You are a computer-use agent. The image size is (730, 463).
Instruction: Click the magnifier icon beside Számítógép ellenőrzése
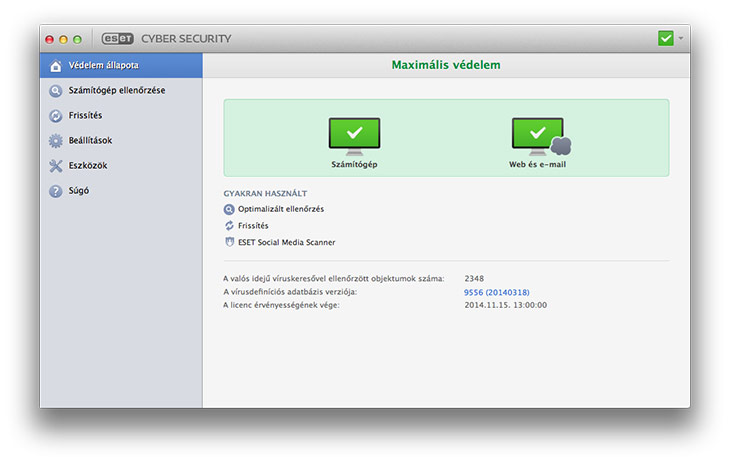[56, 91]
